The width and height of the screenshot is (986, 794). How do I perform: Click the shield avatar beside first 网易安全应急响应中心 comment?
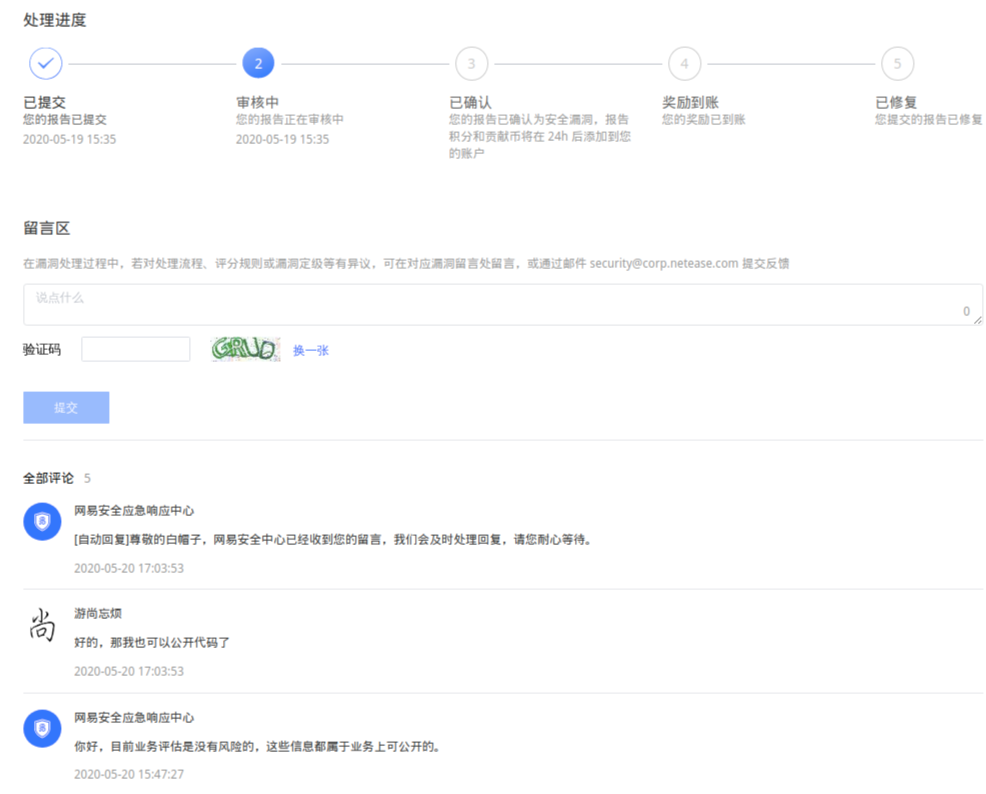[x=41, y=521]
